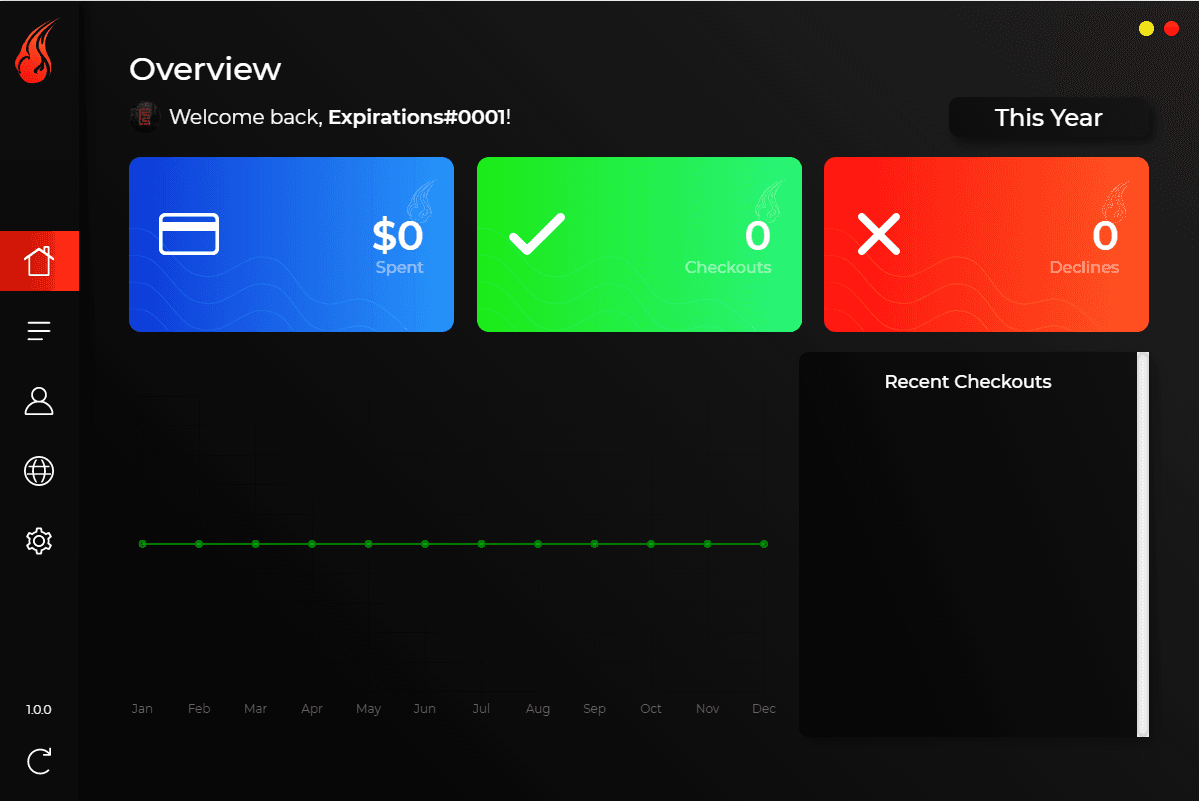Open the Proxies globe icon in sidebar
The height and width of the screenshot is (801, 1199).
[x=39, y=471]
